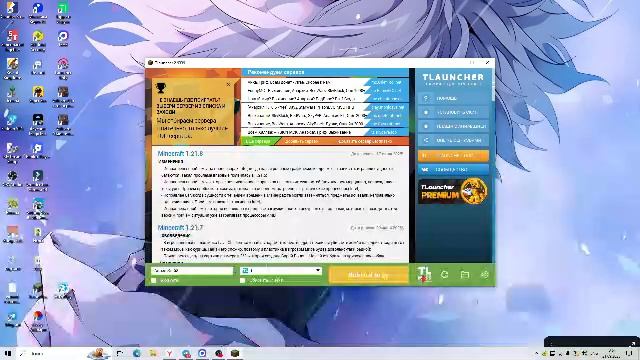This screenshot has height=360, width=640.
Task: Select the green servers tab
Action: click(x=259, y=141)
